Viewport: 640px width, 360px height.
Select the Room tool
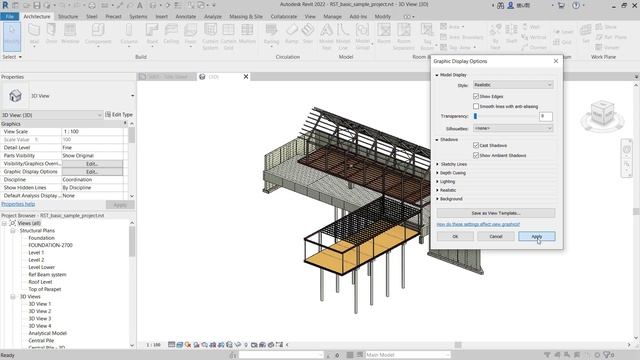point(384,33)
